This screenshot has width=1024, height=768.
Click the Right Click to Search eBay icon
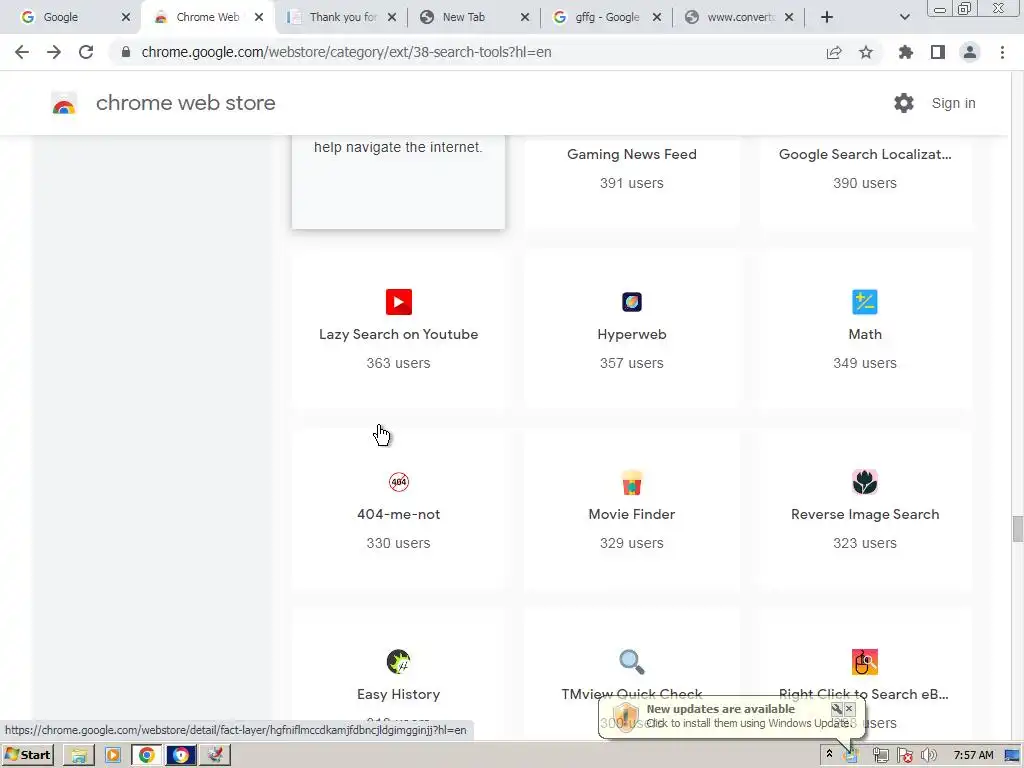click(865, 662)
